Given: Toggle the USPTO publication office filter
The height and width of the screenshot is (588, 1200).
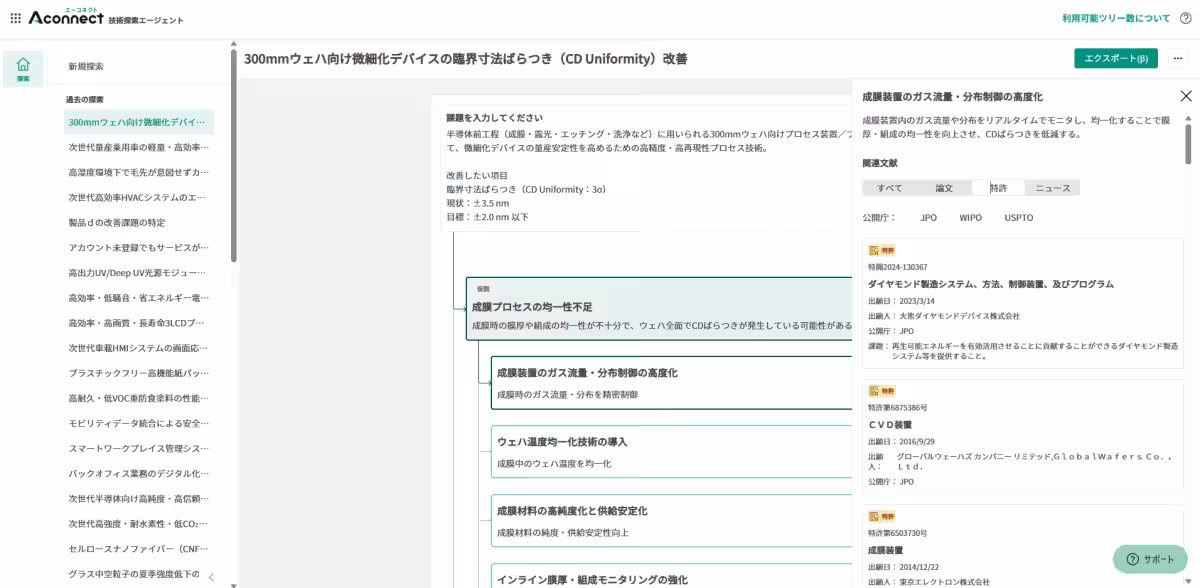Looking at the screenshot, I should (x=1017, y=217).
